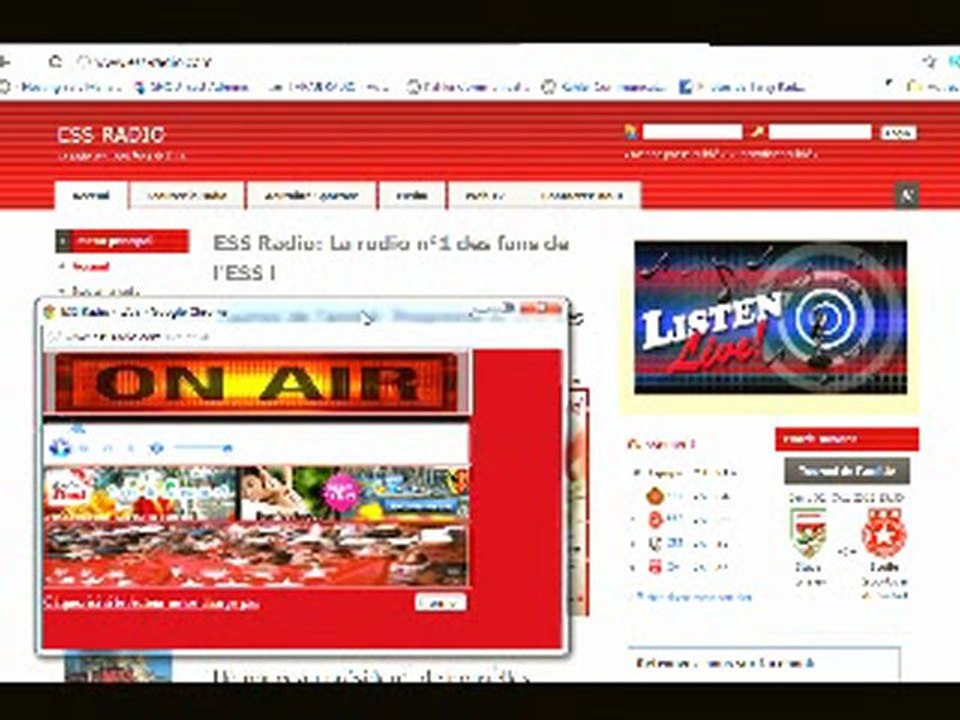960x720 pixels.
Task: Click the bookmark star icon
Action: coord(929,61)
